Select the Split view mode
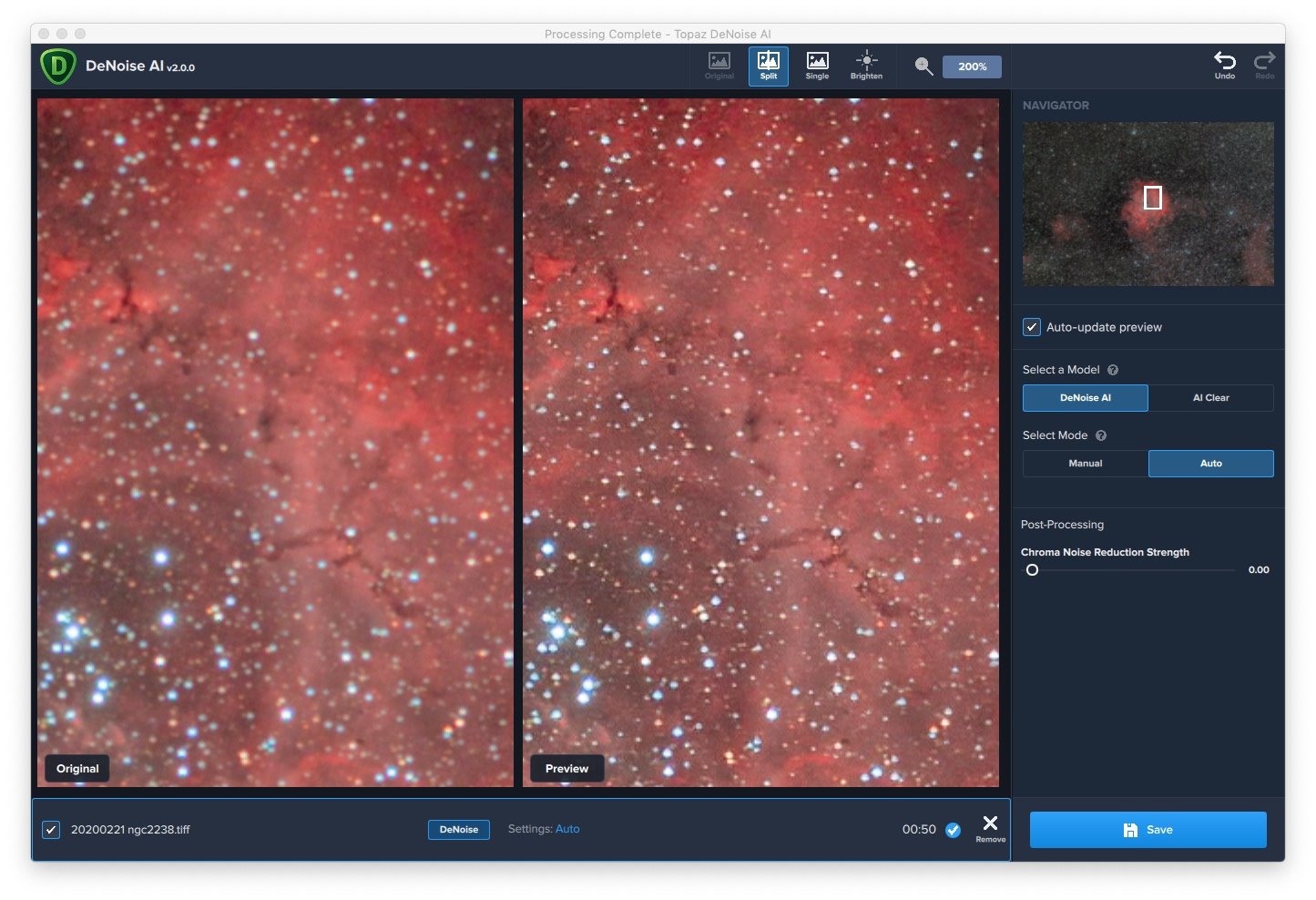 (769, 66)
